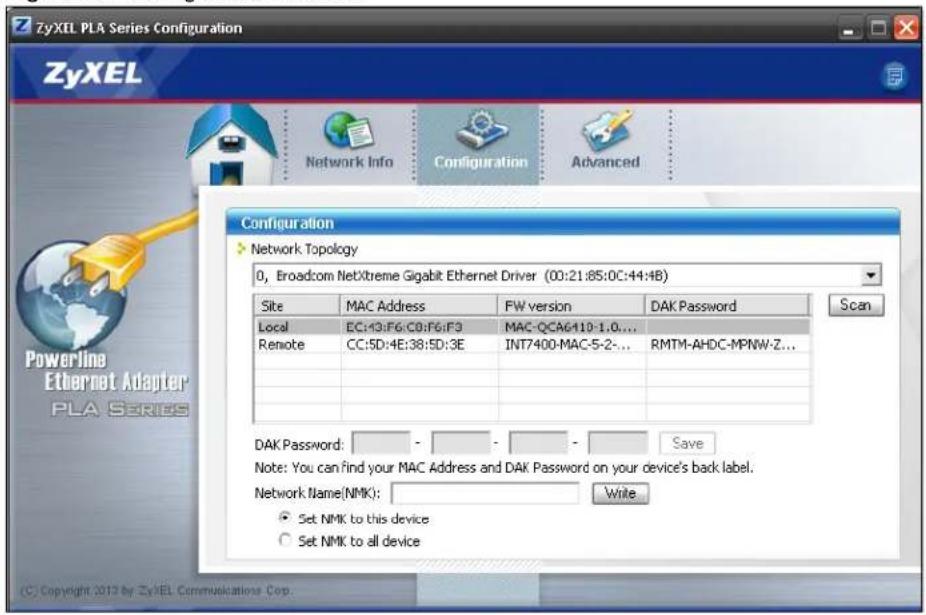The image size is (926, 615).
Task: Open the Network Info globe icon
Action: [x=349, y=130]
